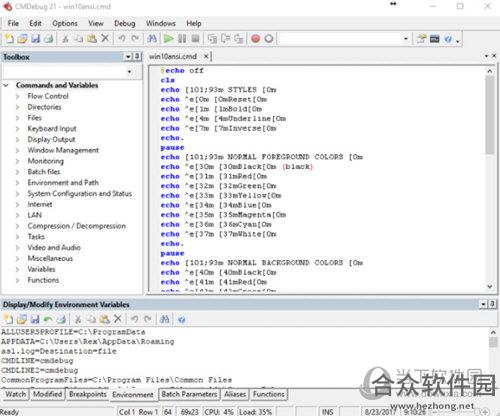Image resolution: width=500 pixels, height=416 pixels.
Task: Click the Step Into debug icon
Action: pyautogui.click(x=212, y=39)
